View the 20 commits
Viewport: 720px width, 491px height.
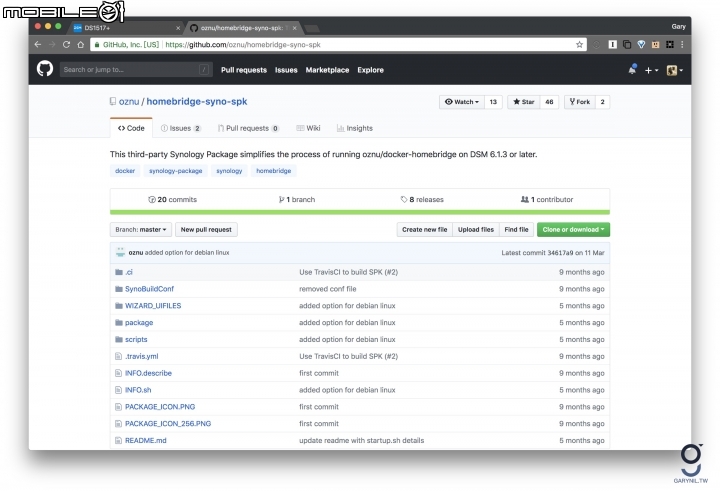172,199
